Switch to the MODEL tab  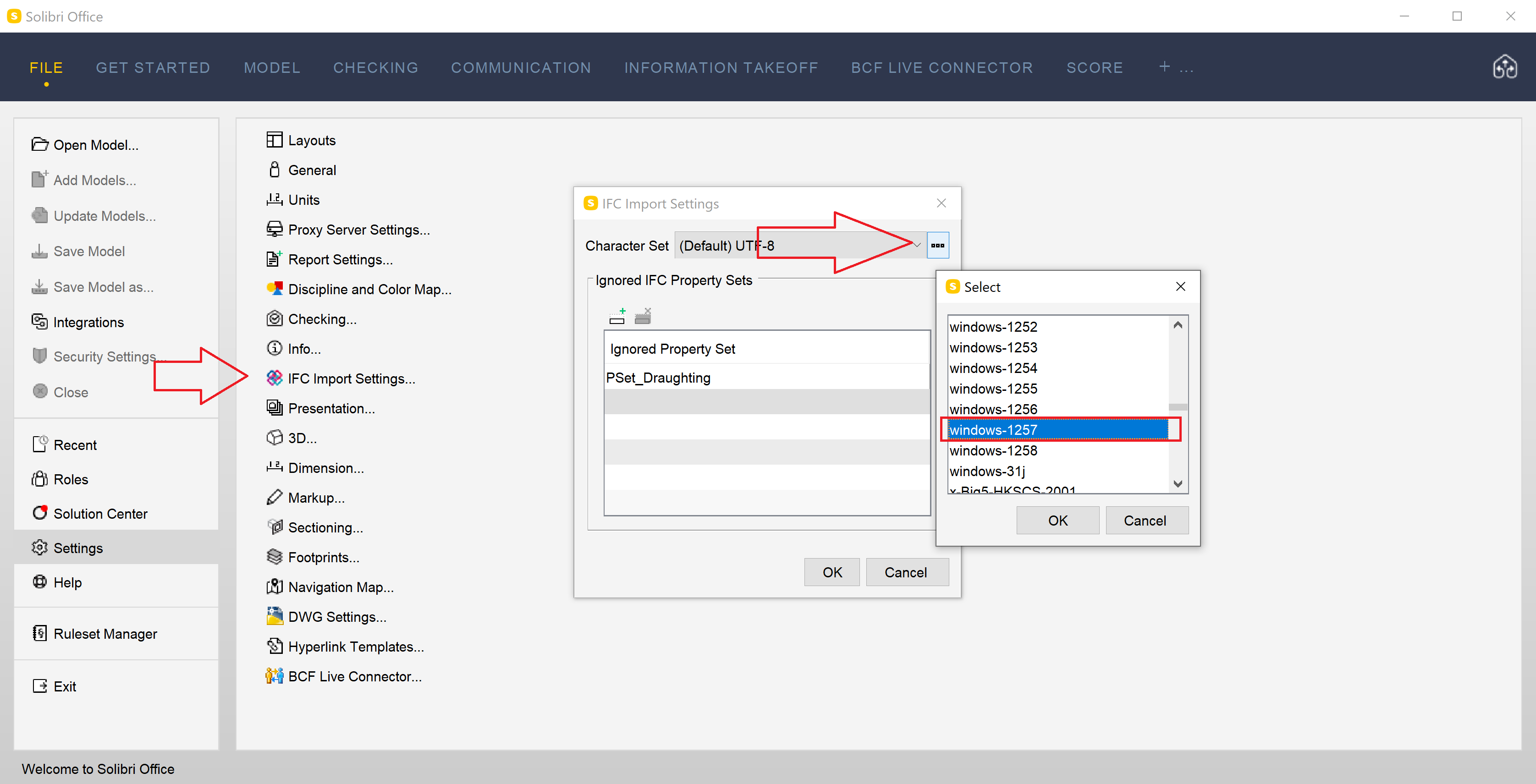point(271,67)
